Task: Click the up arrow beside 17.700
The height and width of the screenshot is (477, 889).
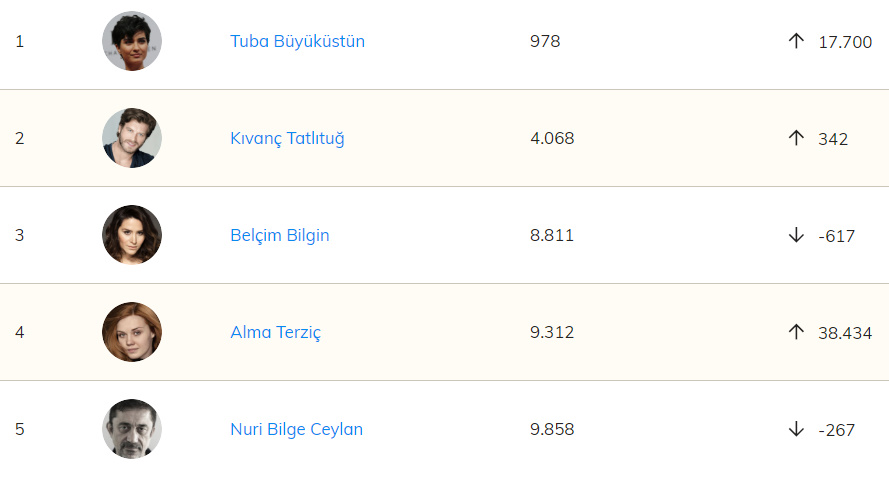Action: coord(796,41)
